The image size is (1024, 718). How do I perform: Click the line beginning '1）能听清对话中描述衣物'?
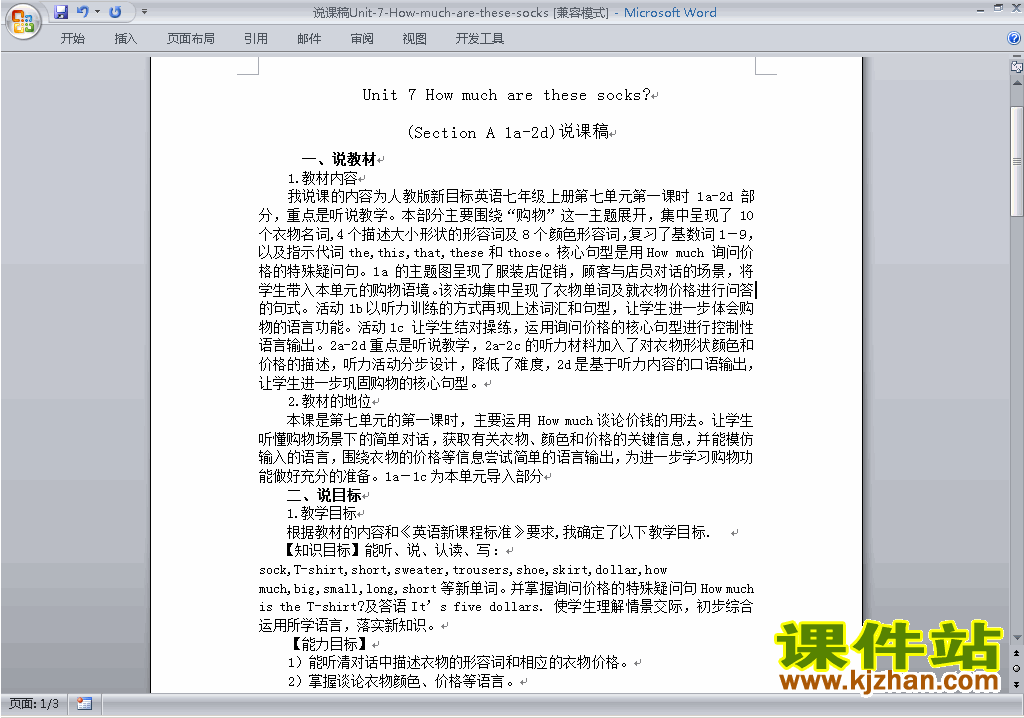coord(460,662)
